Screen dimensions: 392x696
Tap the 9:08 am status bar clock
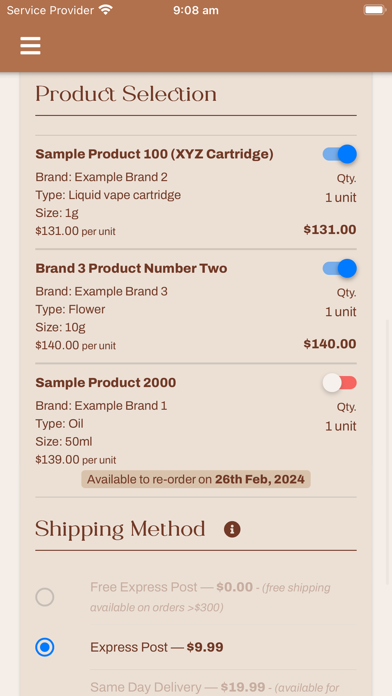tap(196, 10)
